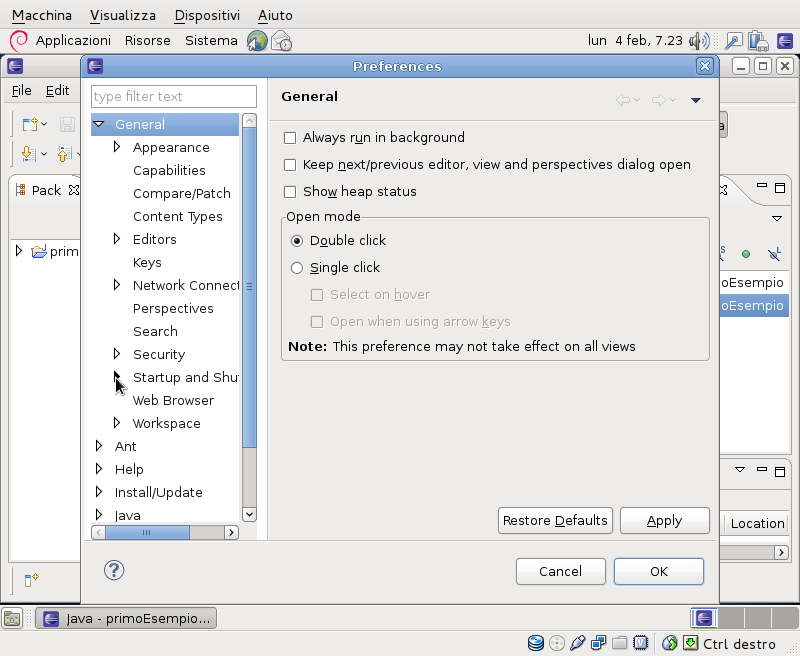
Task: Expand the Network Connections node
Action: point(117,285)
